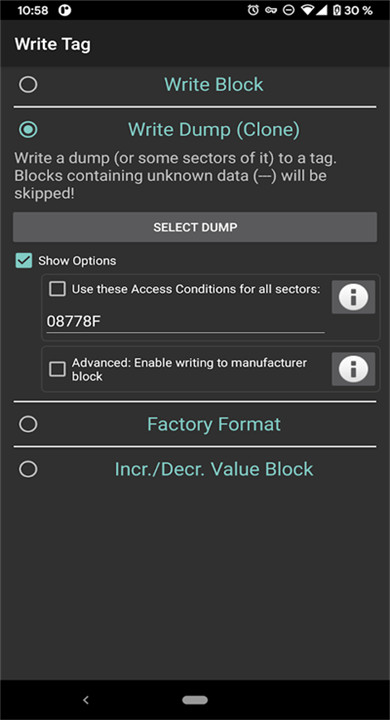The image size is (390, 720).
Task: Tap the battery indicator icon
Action: (337, 10)
